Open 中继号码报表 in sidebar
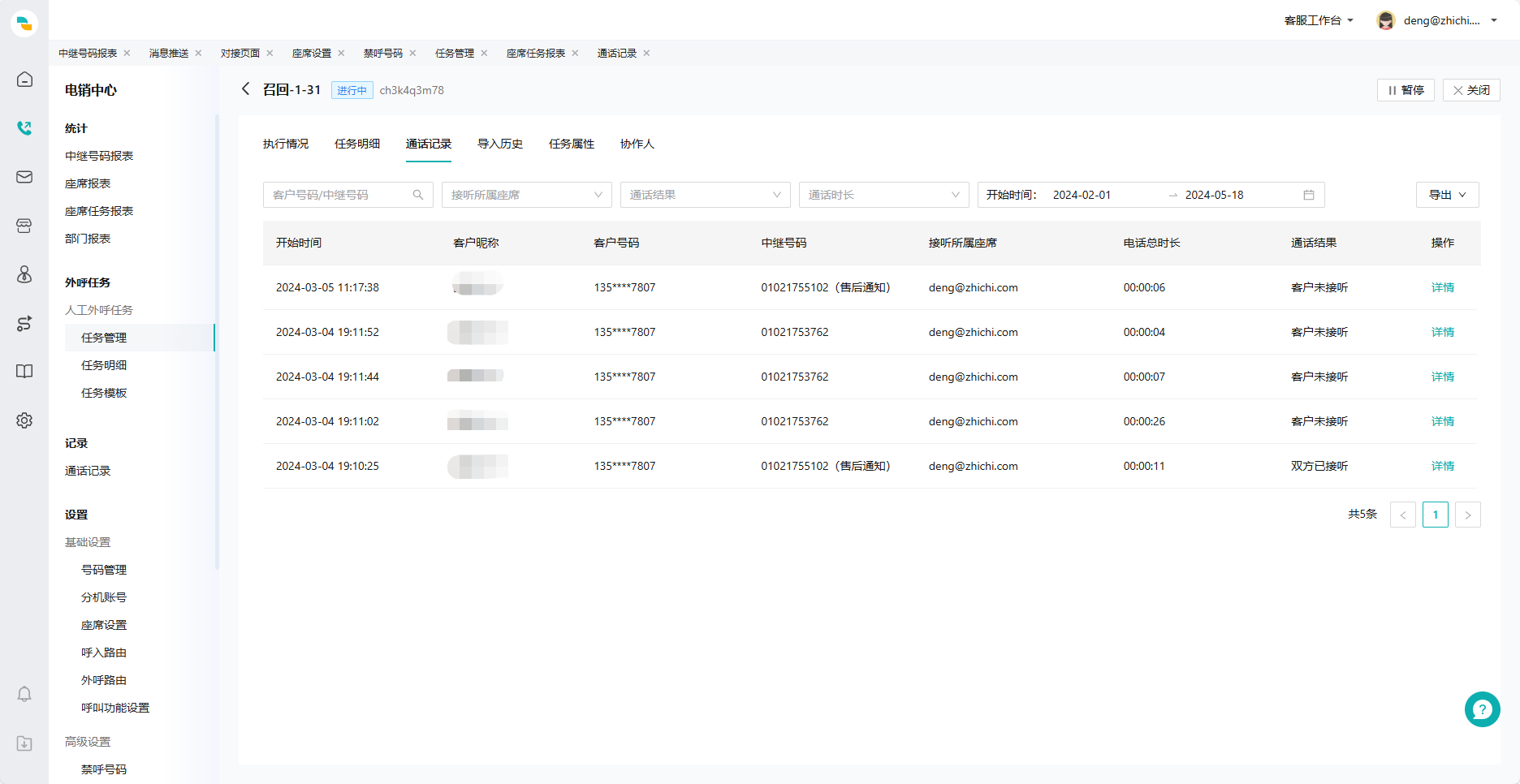 click(99, 156)
